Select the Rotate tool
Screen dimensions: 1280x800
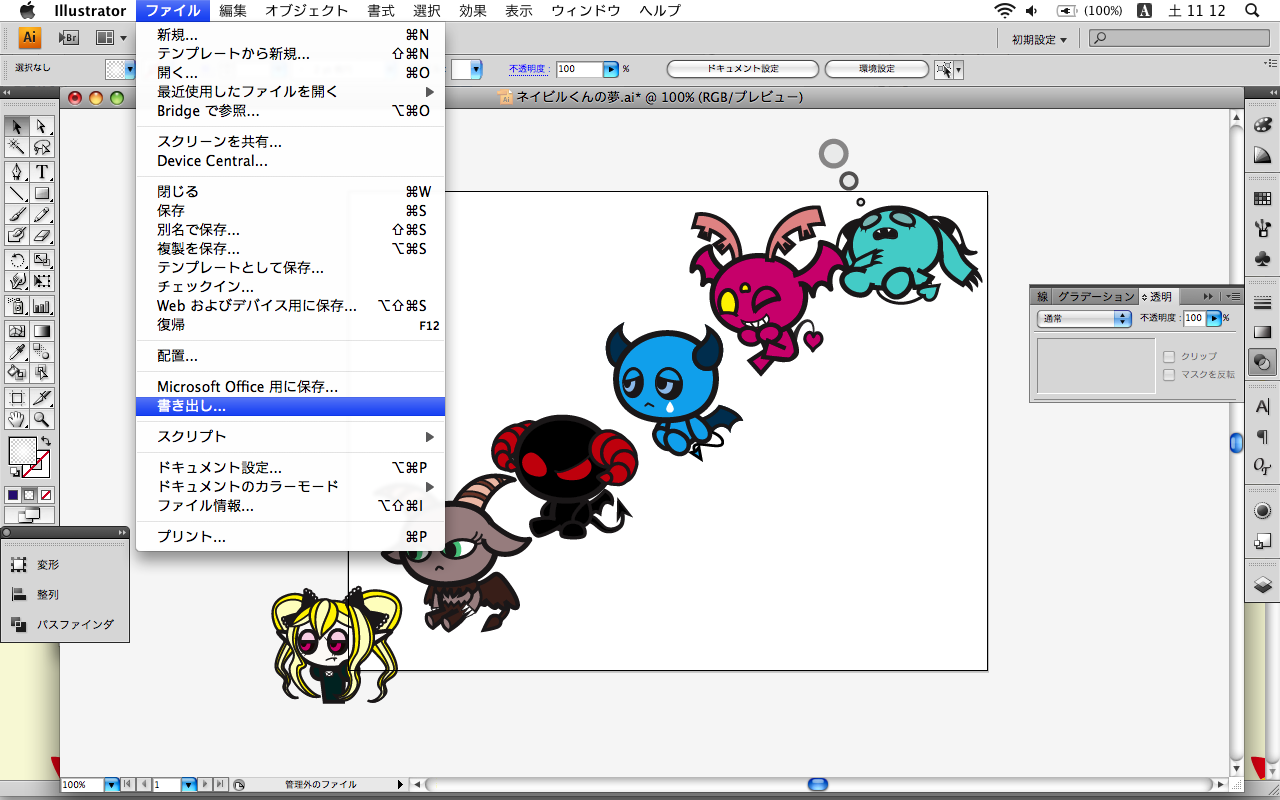click(x=17, y=260)
